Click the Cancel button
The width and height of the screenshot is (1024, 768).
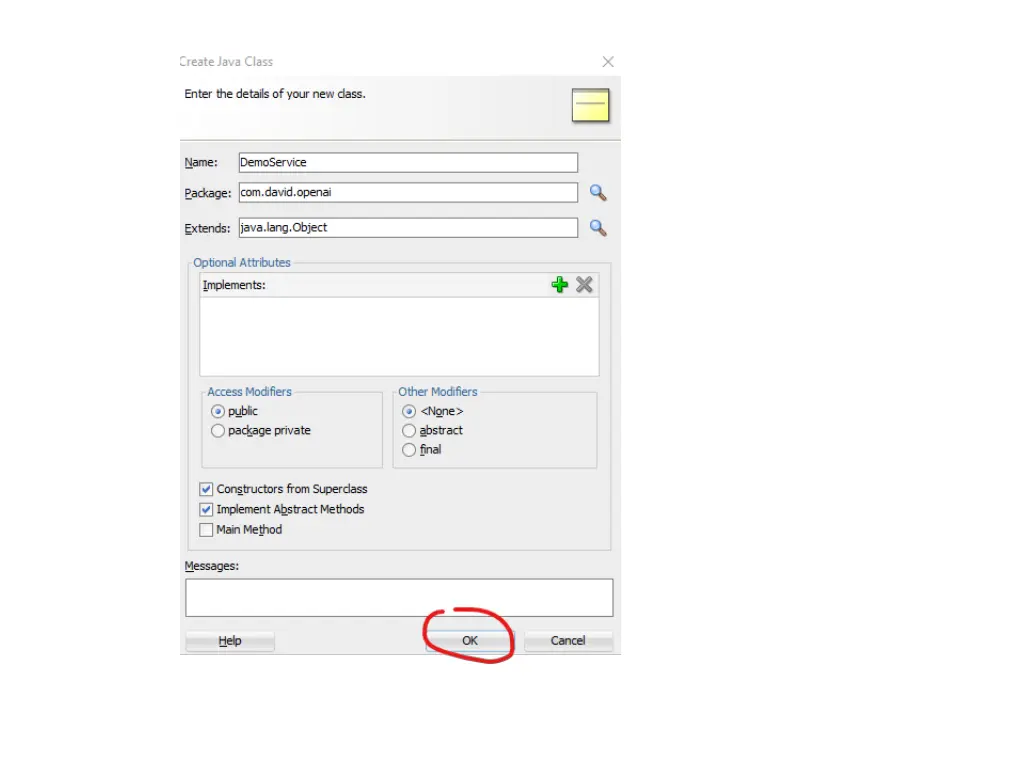(x=568, y=641)
